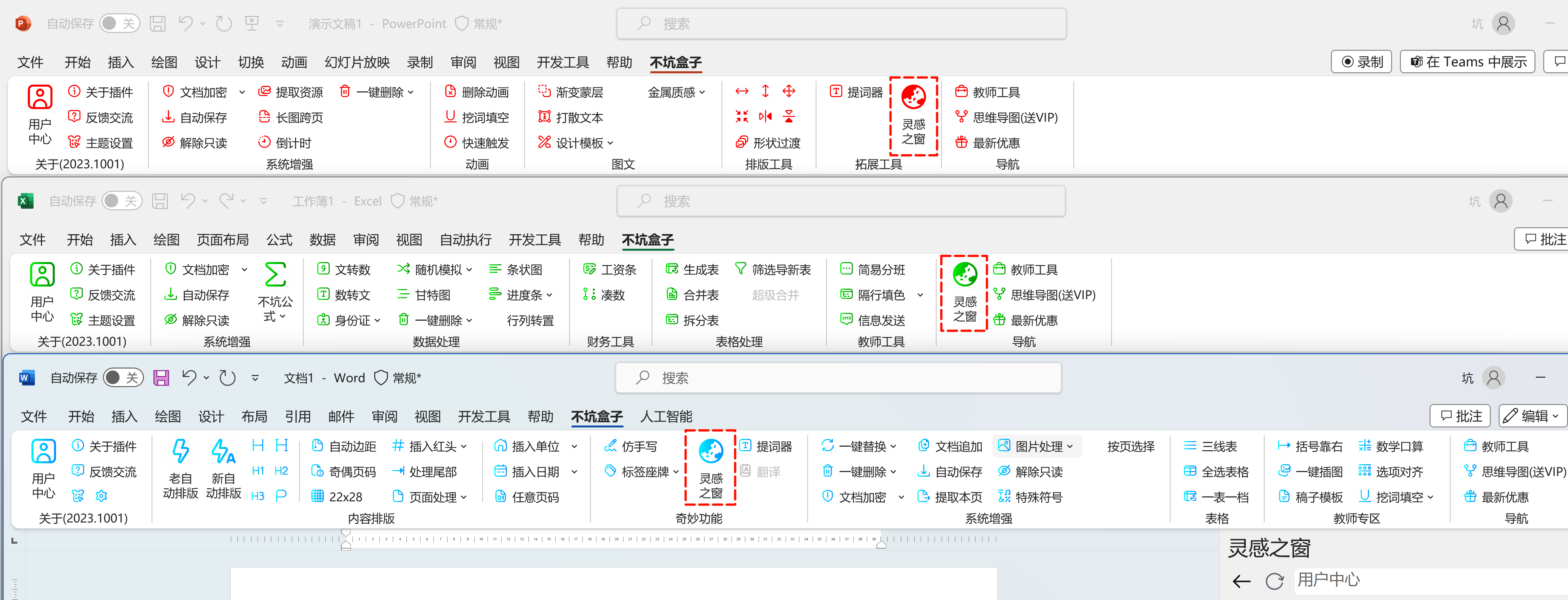
Task: Toggle AutoSave switch in PowerPoint title bar
Action: tap(119, 24)
